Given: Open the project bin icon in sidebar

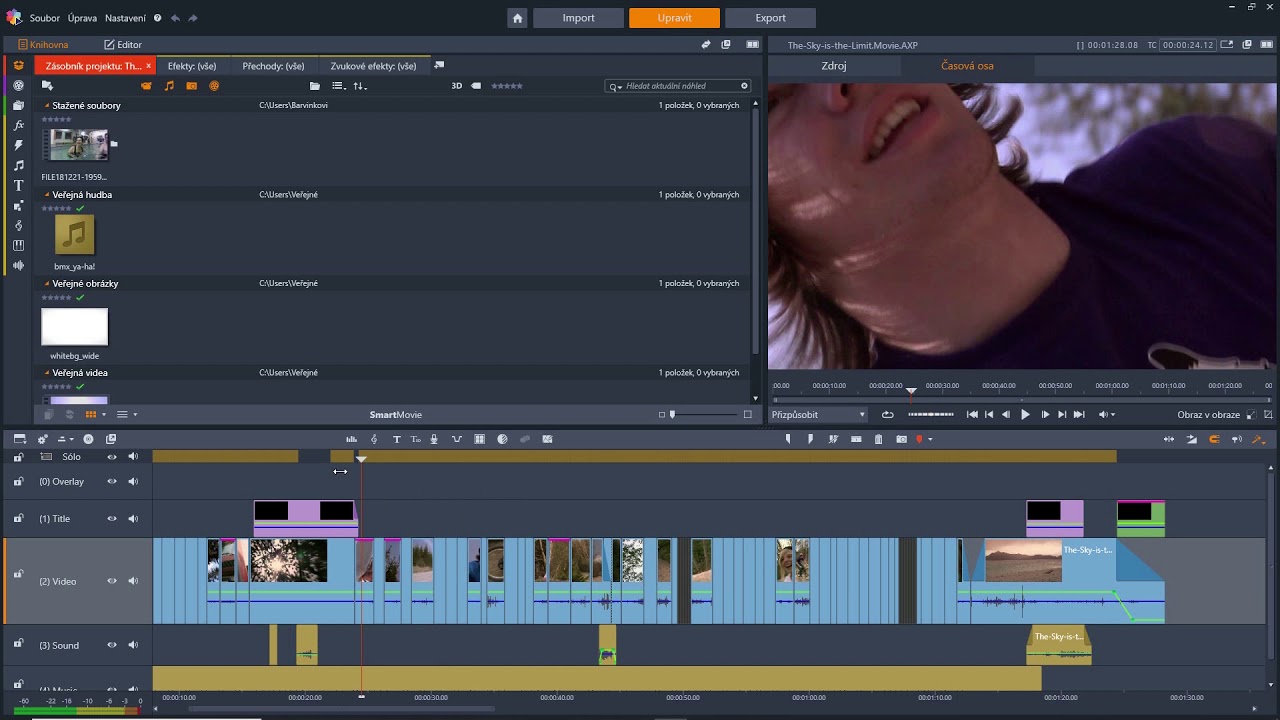Looking at the screenshot, I should pos(18,65).
